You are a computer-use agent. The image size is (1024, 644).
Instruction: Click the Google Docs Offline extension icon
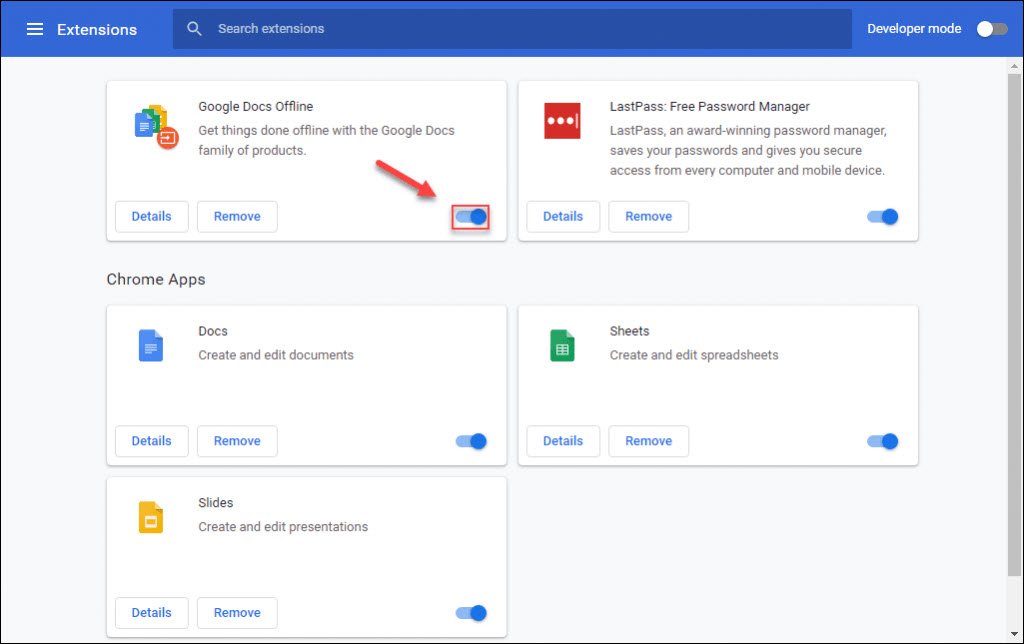[x=157, y=127]
